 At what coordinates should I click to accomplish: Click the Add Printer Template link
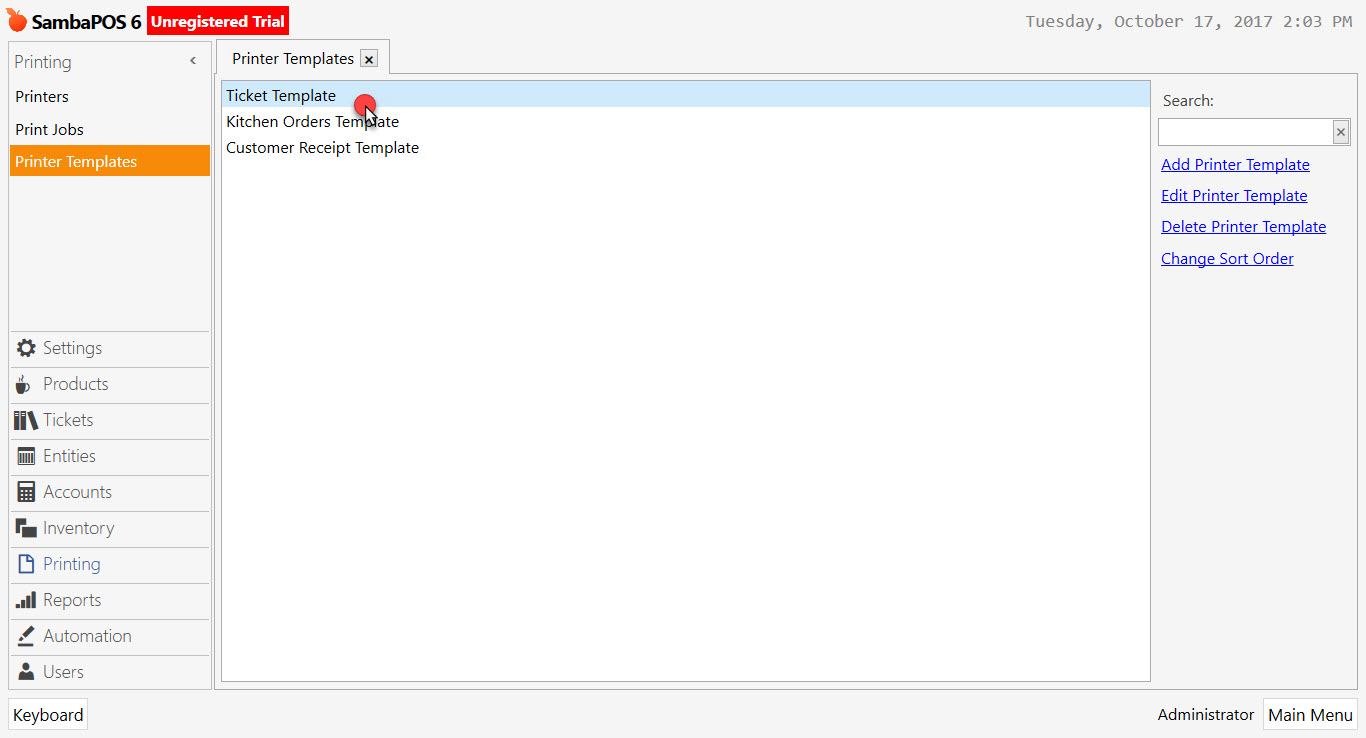pyautogui.click(x=1235, y=164)
